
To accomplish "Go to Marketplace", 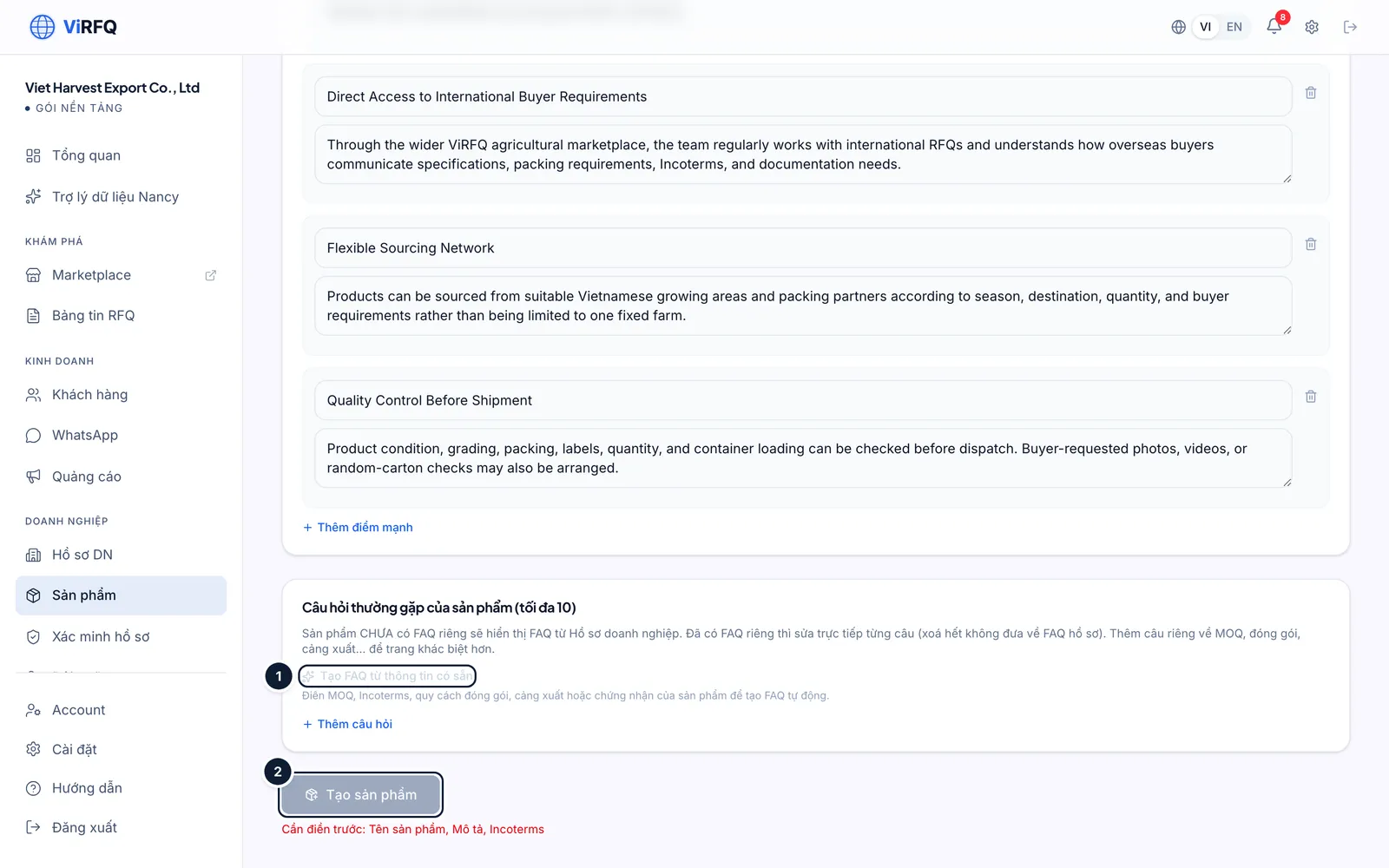I will [121, 275].
